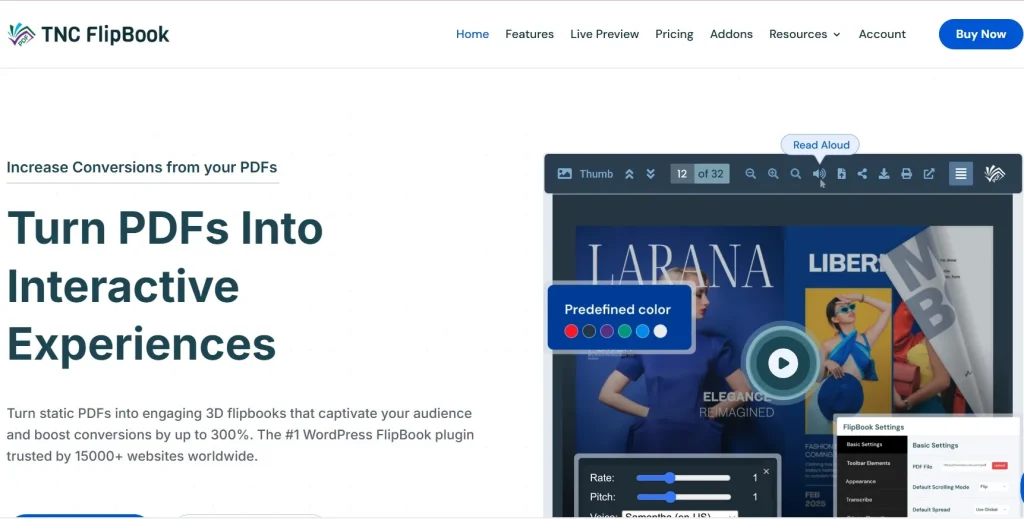The height and width of the screenshot is (519, 1024).
Task: Toggle the Thumb thumbnails view
Action: pyautogui.click(x=585, y=174)
